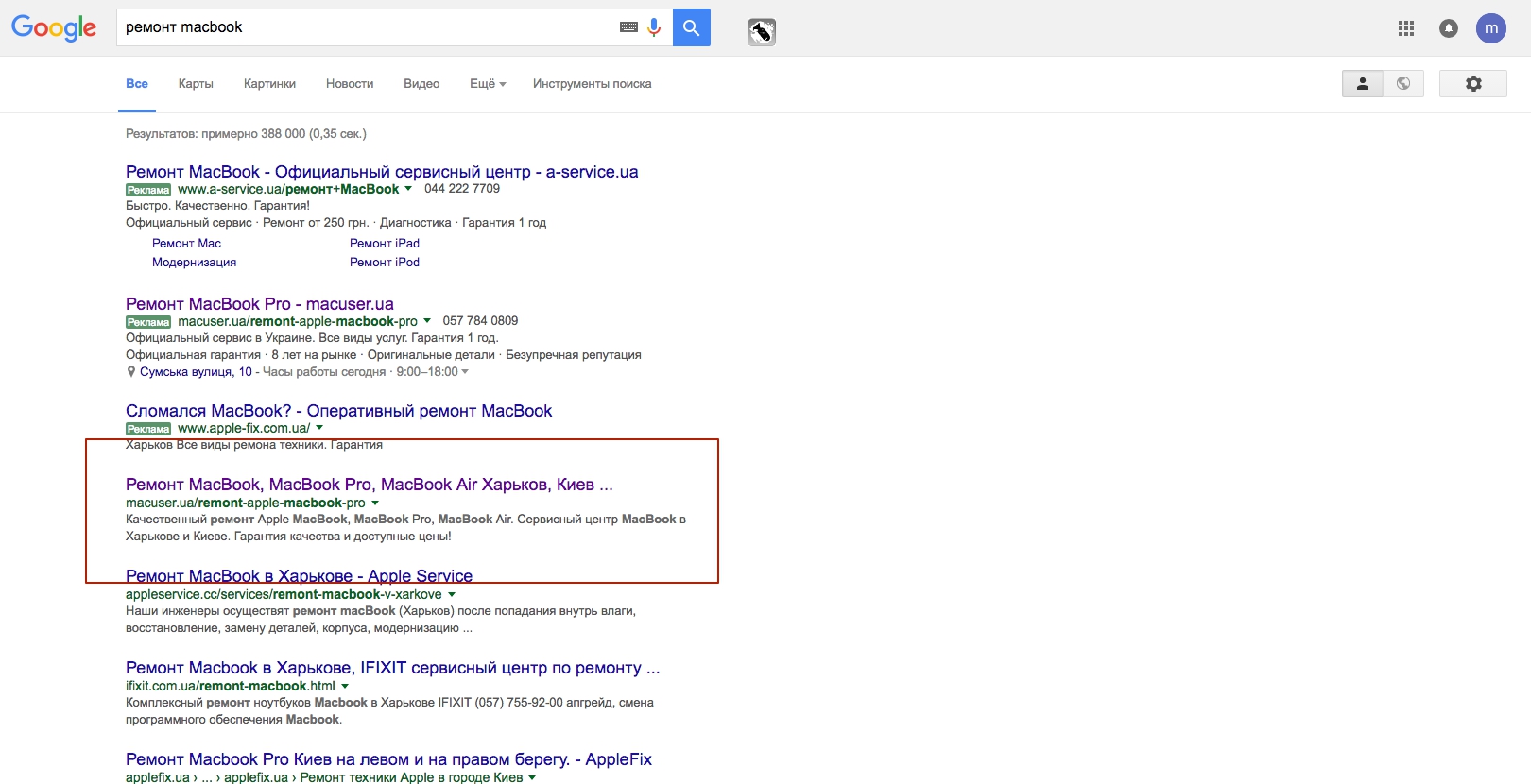1531x784 pixels.
Task: Click into the search query field
Action: click(369, 27)
